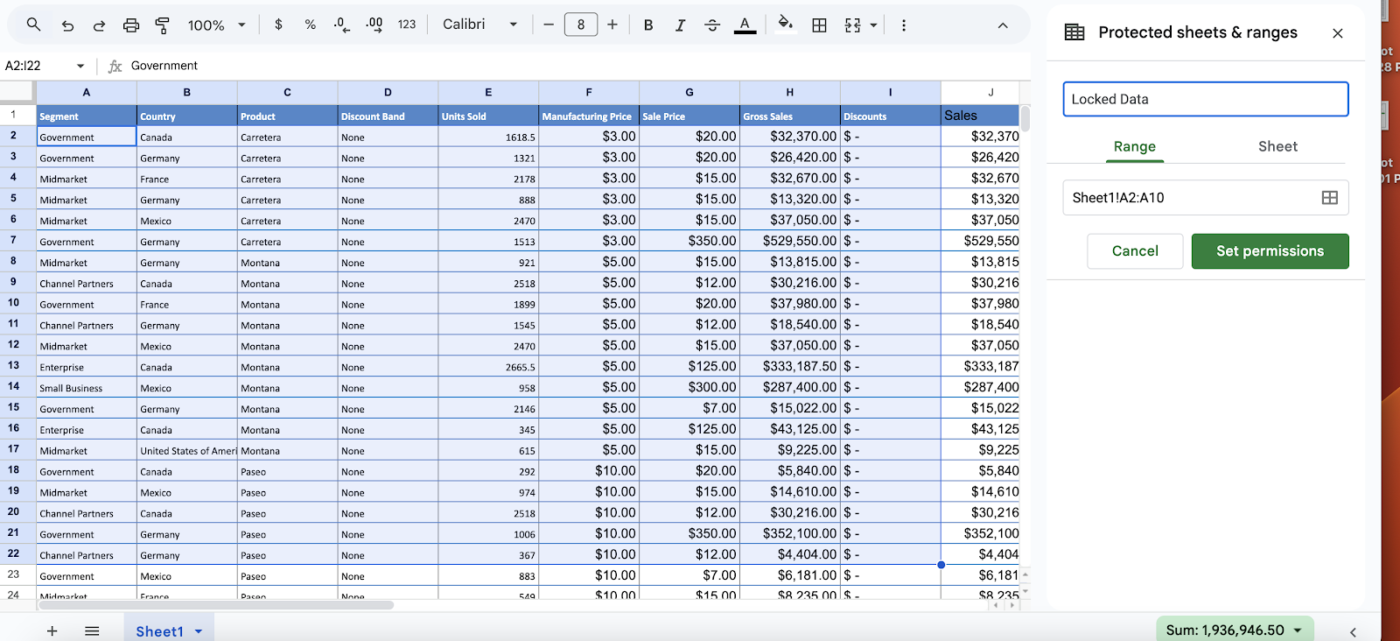This screenshot has height=641, width=1400.
Task: Expand the Sum dropdown in status bar
Action: (x=1233, y=630)
